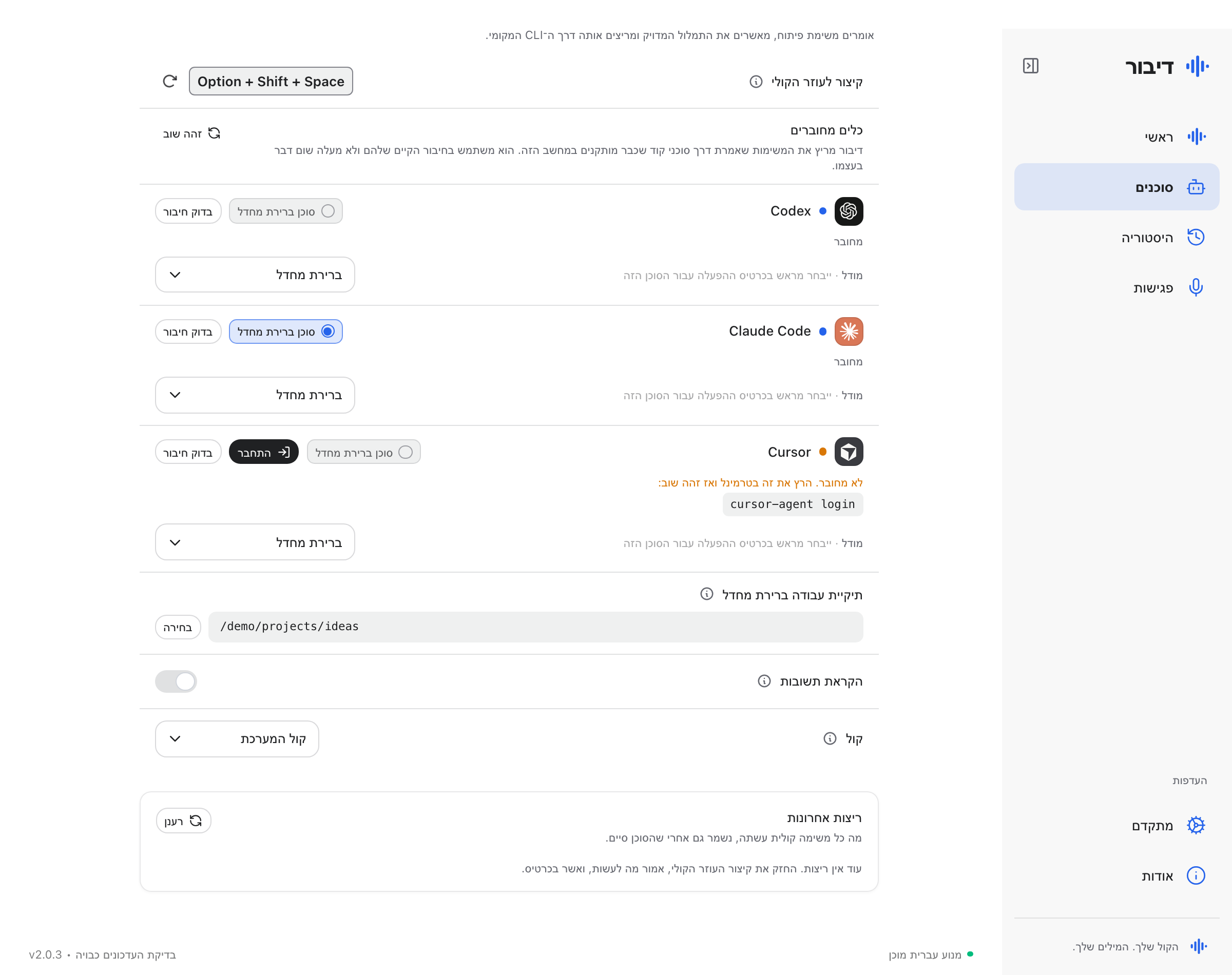Click the v2.0.3 version text

click(45, 954)
